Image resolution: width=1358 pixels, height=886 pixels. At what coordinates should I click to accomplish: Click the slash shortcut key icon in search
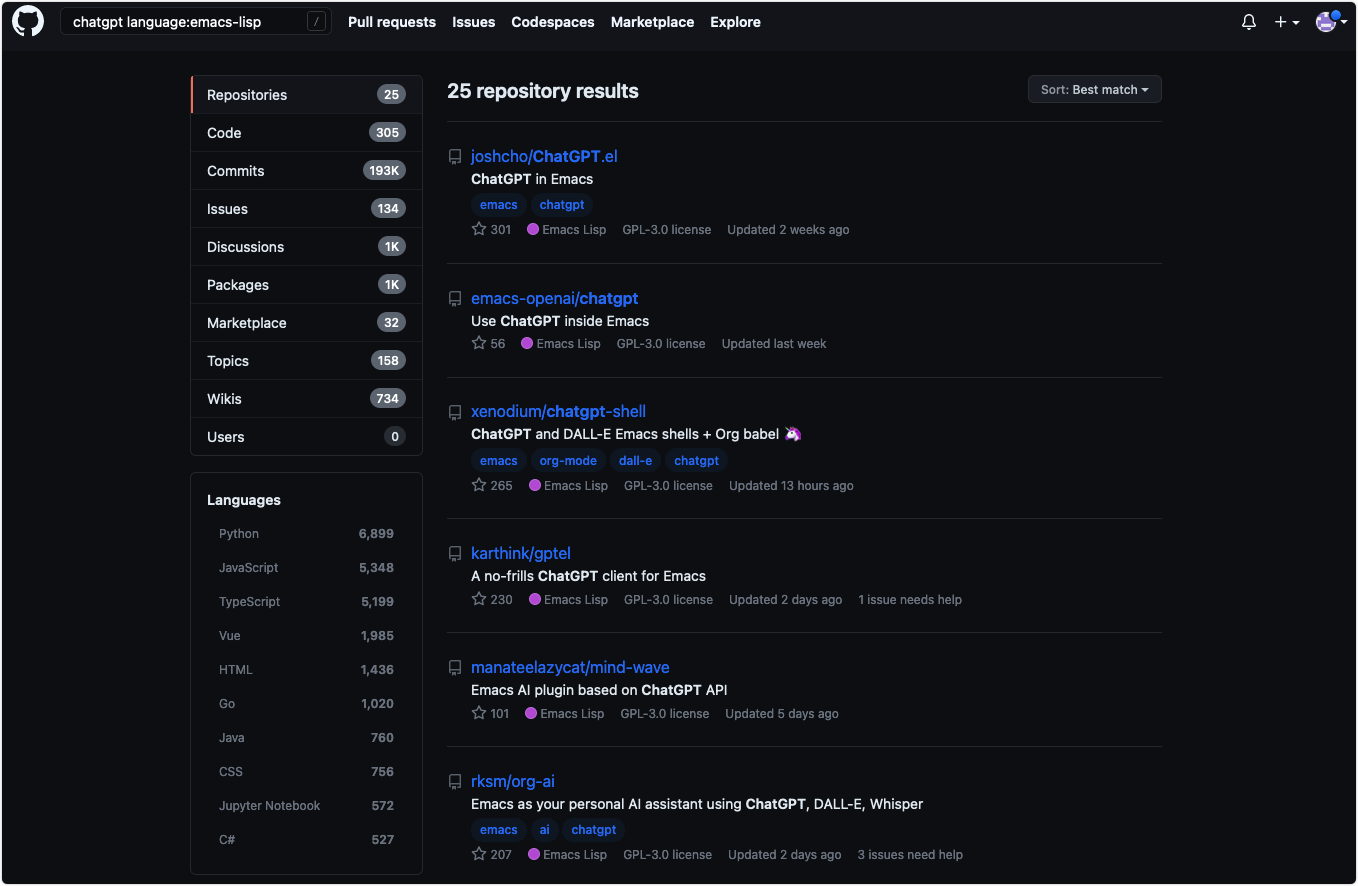317,22
